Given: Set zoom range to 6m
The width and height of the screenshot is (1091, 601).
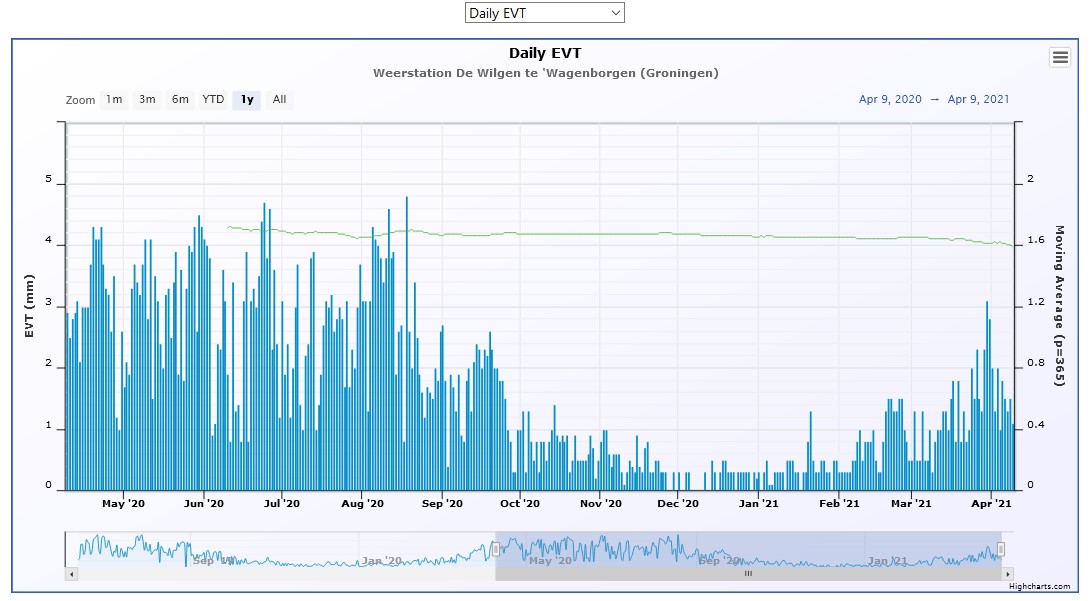Looking at the screenshot, I should click(x=180, y=99).
